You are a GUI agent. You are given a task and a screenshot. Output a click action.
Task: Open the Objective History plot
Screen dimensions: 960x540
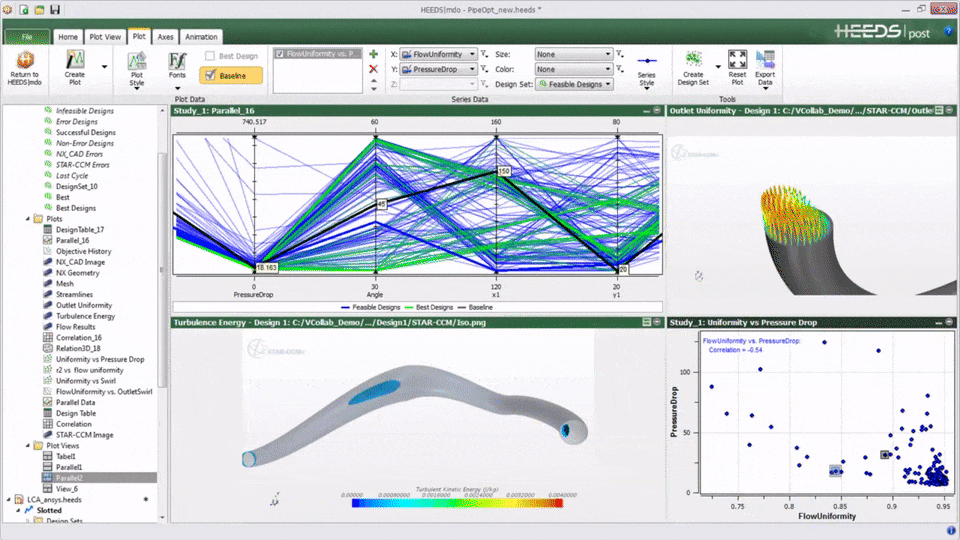click(x=84, y=251)
